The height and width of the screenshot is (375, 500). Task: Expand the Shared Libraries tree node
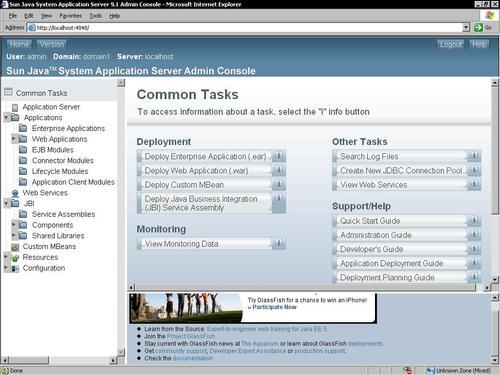point(14,235)
